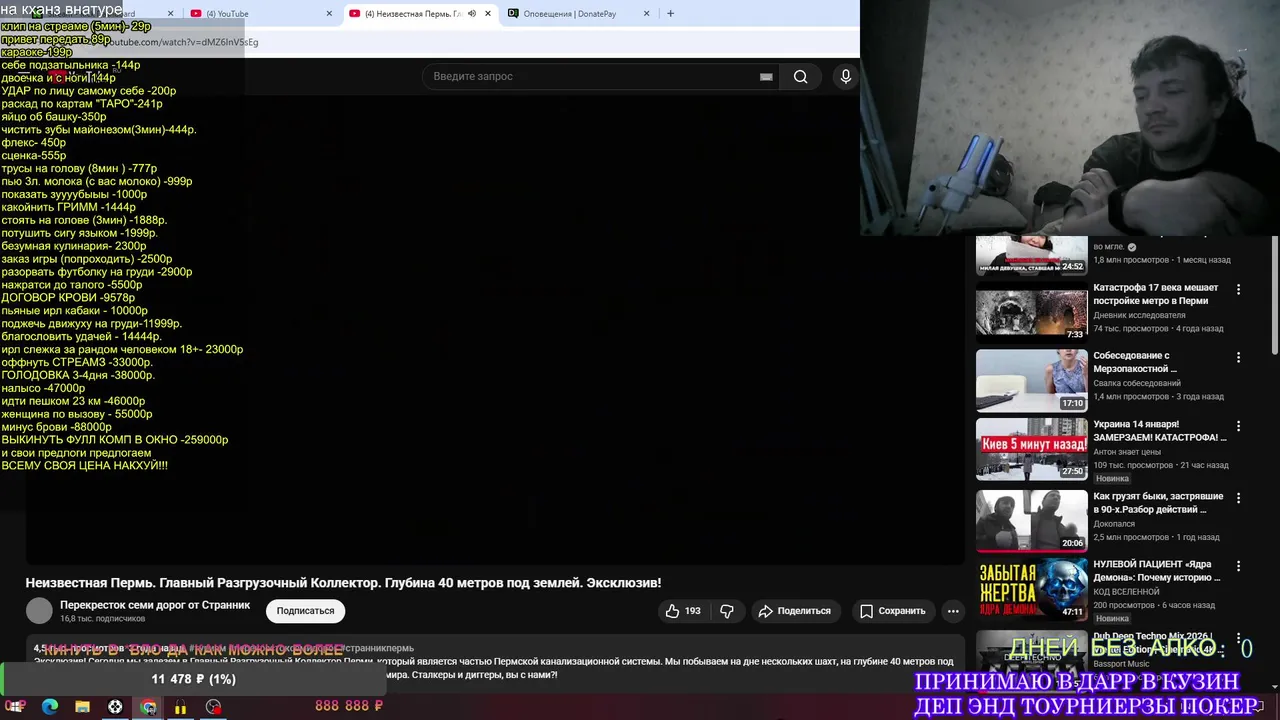The image size is (1280, 720).
Task: Open the options menu for Как грузят быки video
Action: [x=1239, y=498]
